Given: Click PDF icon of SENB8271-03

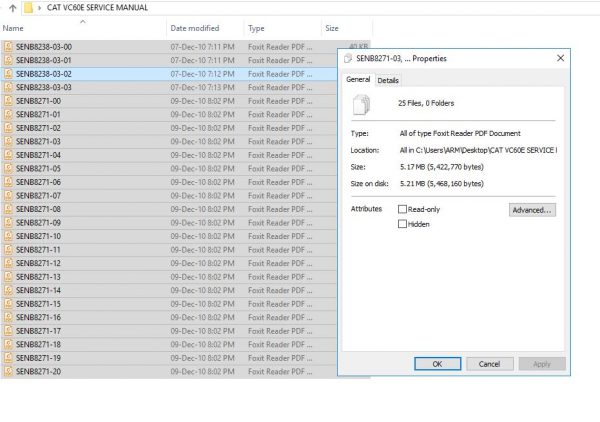Looking at the screenshot, I should click(8, 142).
